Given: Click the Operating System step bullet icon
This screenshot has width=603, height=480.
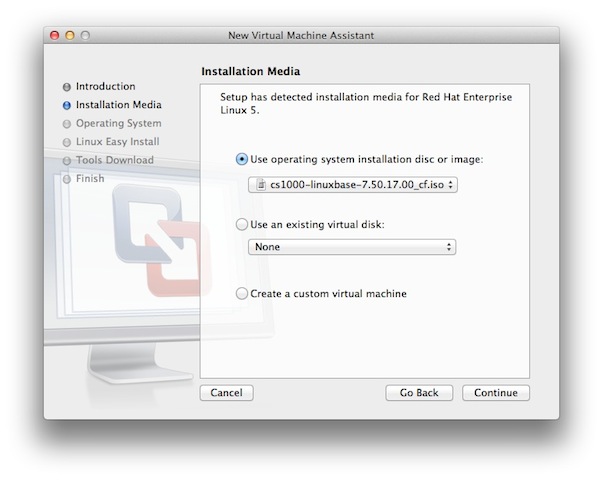Looking at the screenshot, I should 67,124.
